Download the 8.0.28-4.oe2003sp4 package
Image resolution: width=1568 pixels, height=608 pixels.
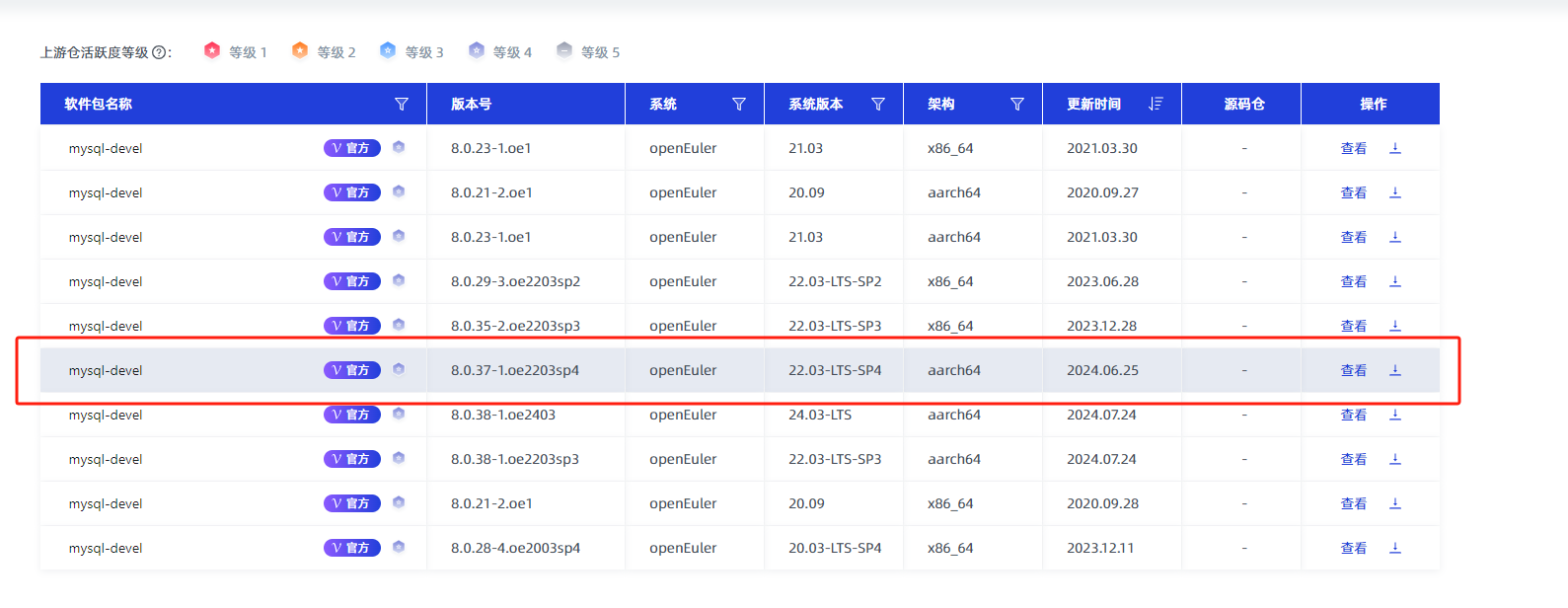1394,548
